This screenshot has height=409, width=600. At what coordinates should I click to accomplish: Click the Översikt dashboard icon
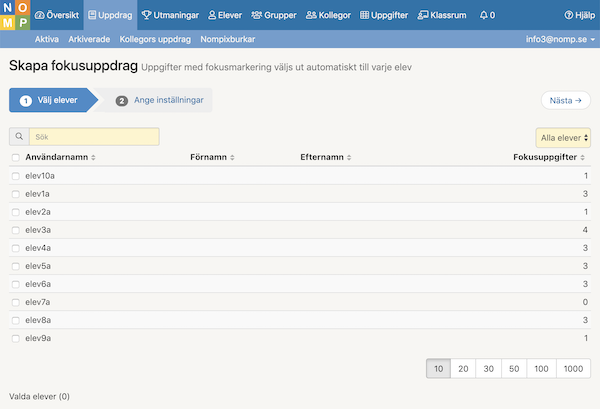pos(39,15)
